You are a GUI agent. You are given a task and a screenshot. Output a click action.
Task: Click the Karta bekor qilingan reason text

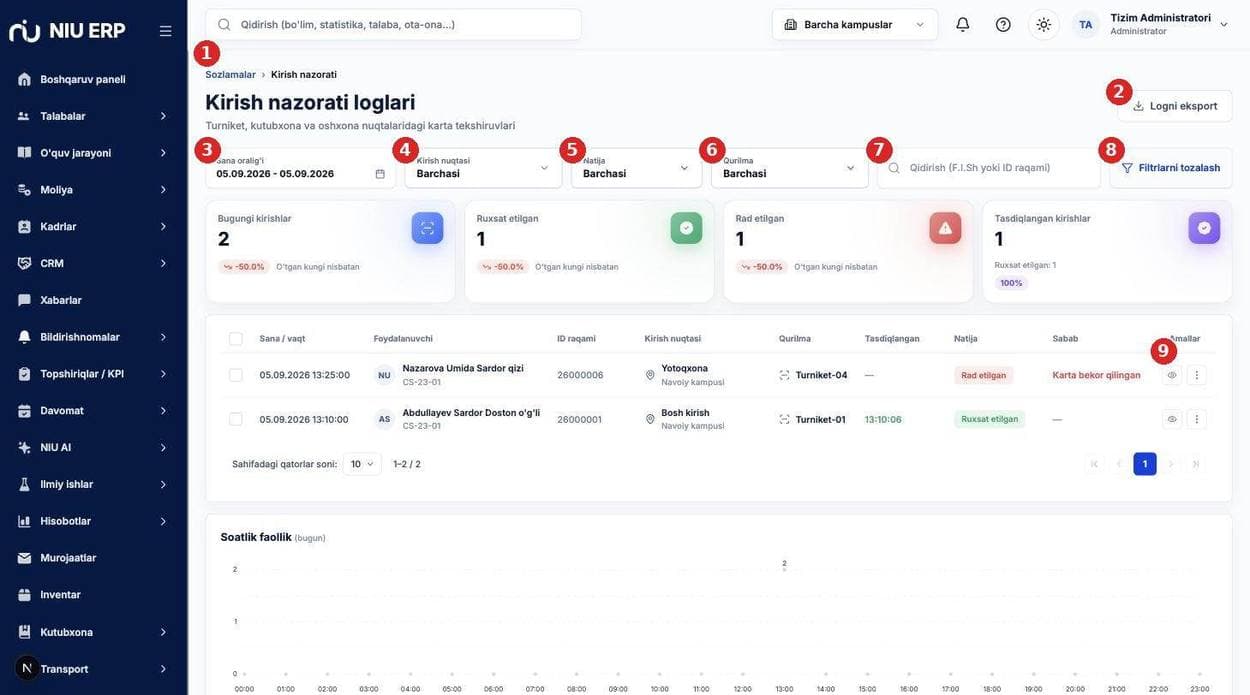point(1096,375)
